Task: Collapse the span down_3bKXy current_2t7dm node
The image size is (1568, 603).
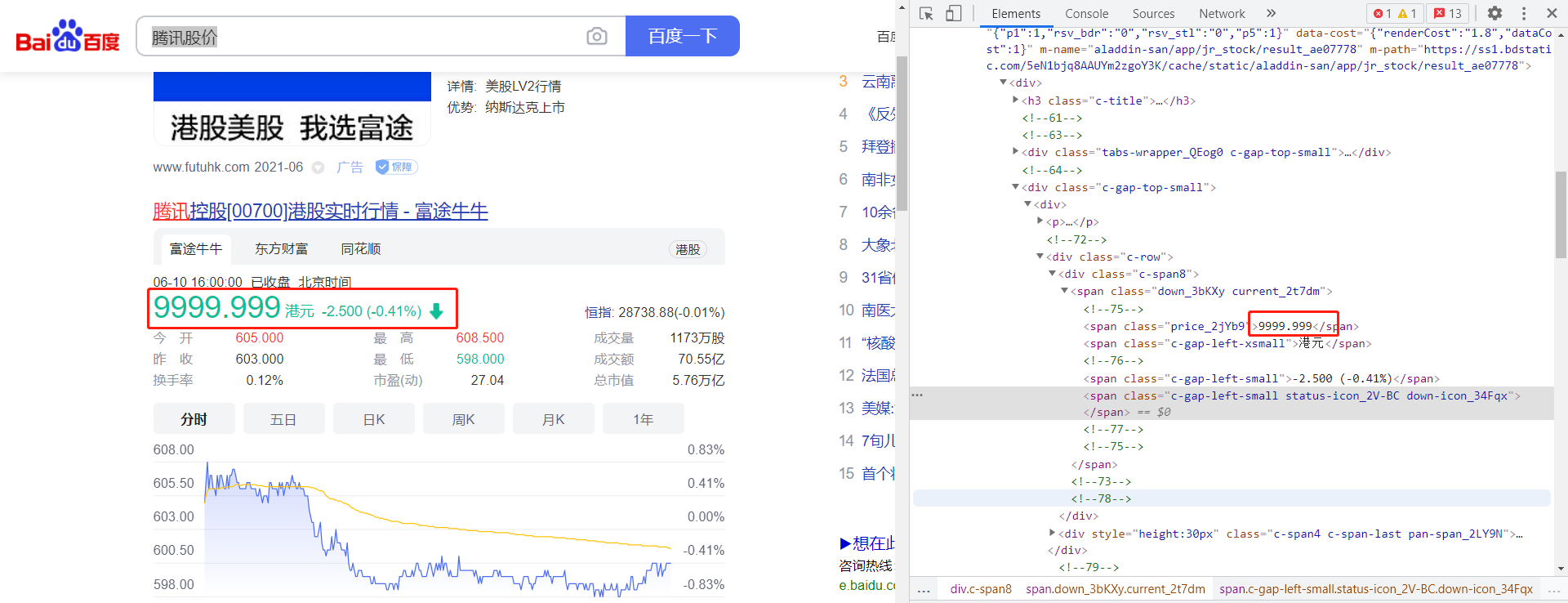Action: pos(1065,290)
